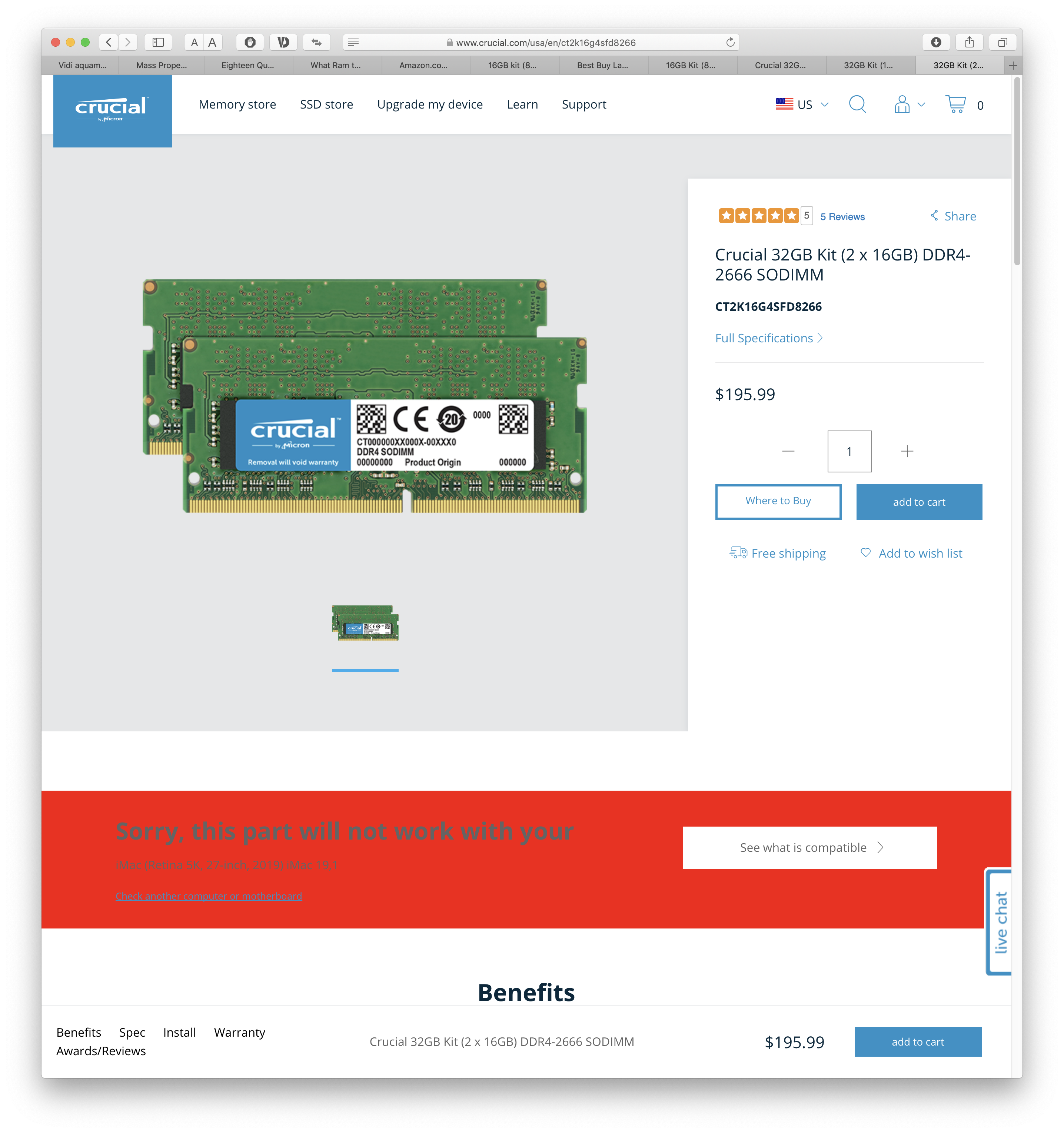The width and height of the screenshot is (1064, 1133).
Task: Open the Support menu
Action: [x=583, y=104]
